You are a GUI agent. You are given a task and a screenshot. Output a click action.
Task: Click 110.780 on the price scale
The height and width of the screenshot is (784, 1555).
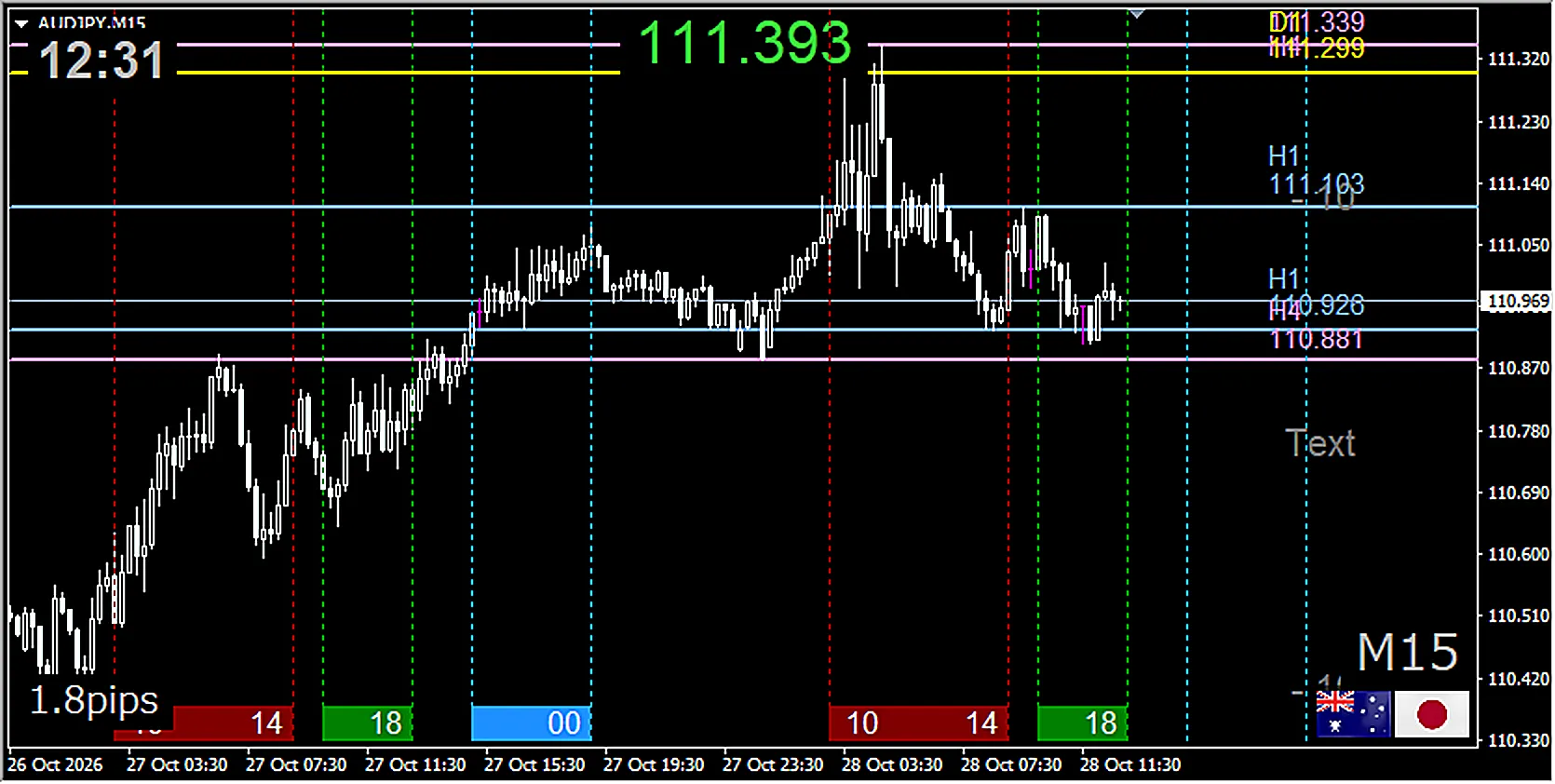[1518, 431]
